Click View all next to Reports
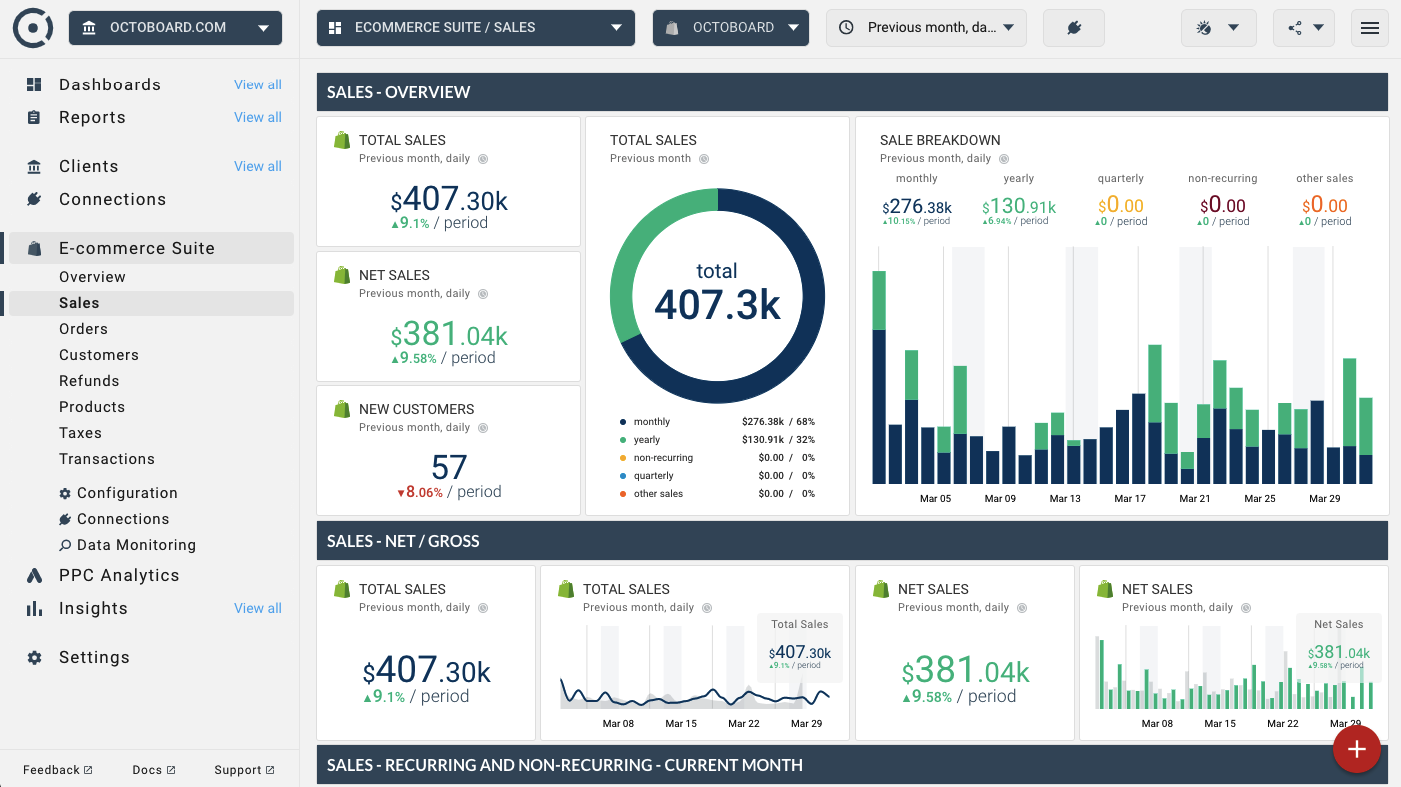 pos(258,117)
